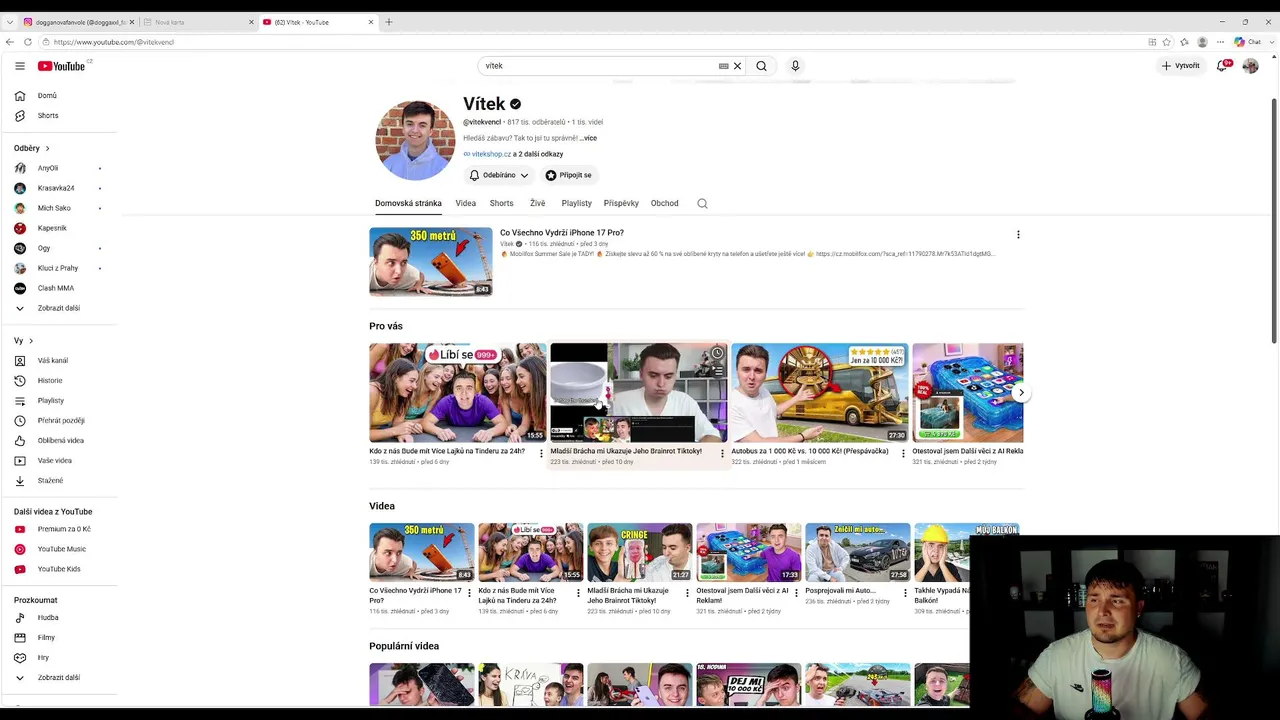The height and width of the screenshot is (720, 1280).
Task: Open Přehrát později list
Action: pos(60,421)
